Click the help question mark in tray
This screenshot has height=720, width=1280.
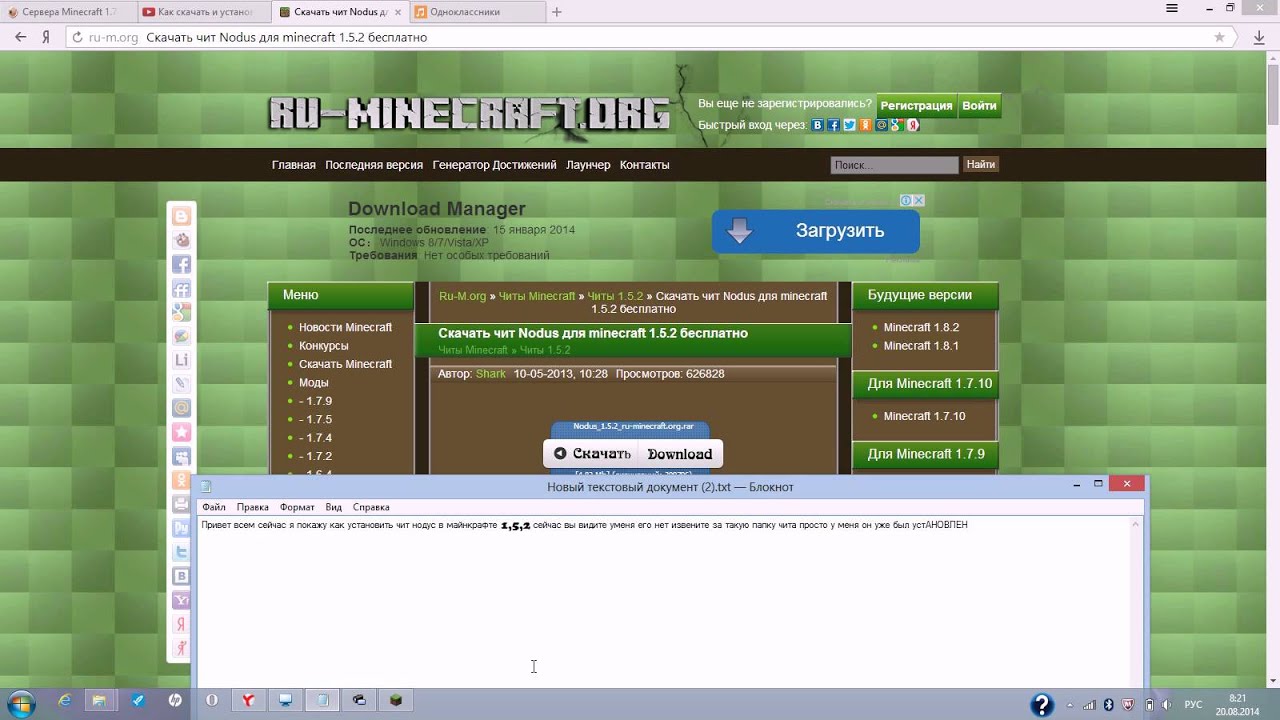[1041, 705]
